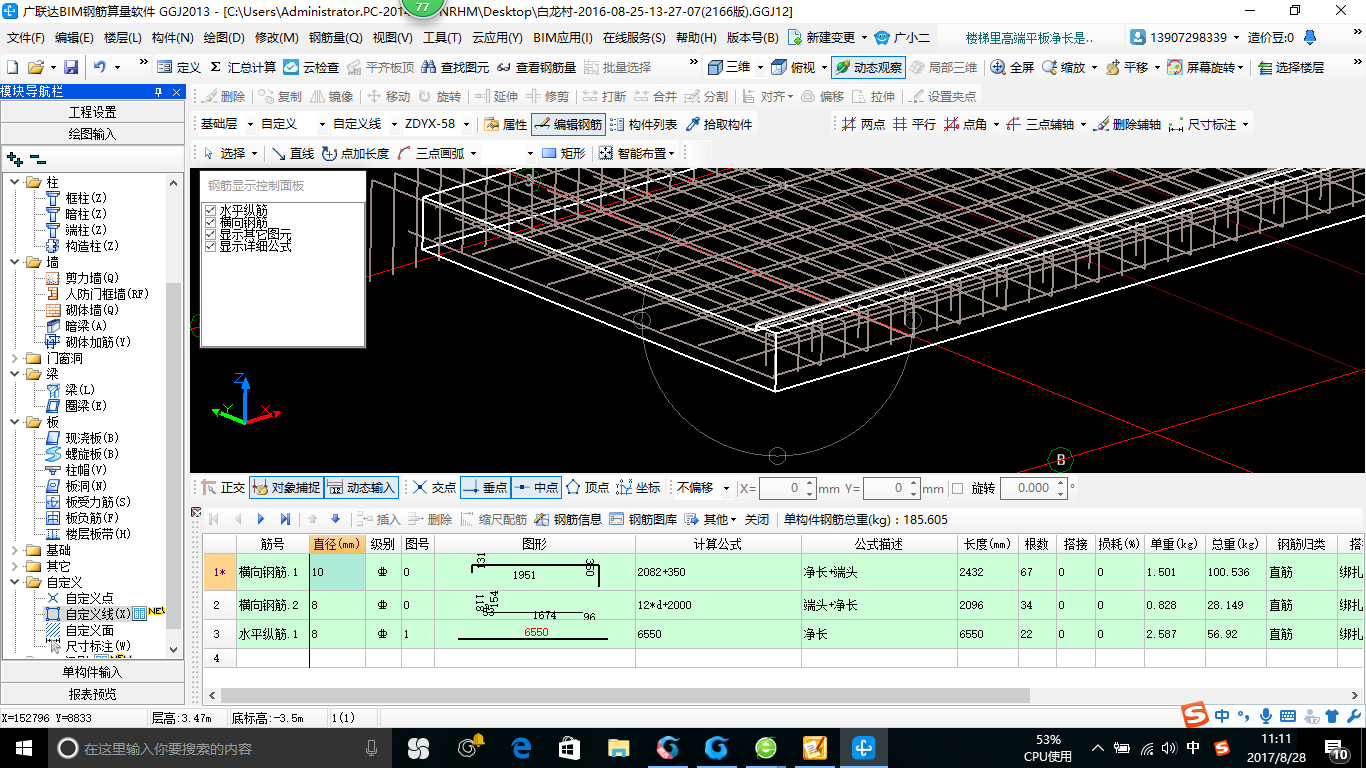This screenshot has height=768, width=1366.
Task: Select 矩形 rectangle drawing tool
Action: [x=563, y=153]
